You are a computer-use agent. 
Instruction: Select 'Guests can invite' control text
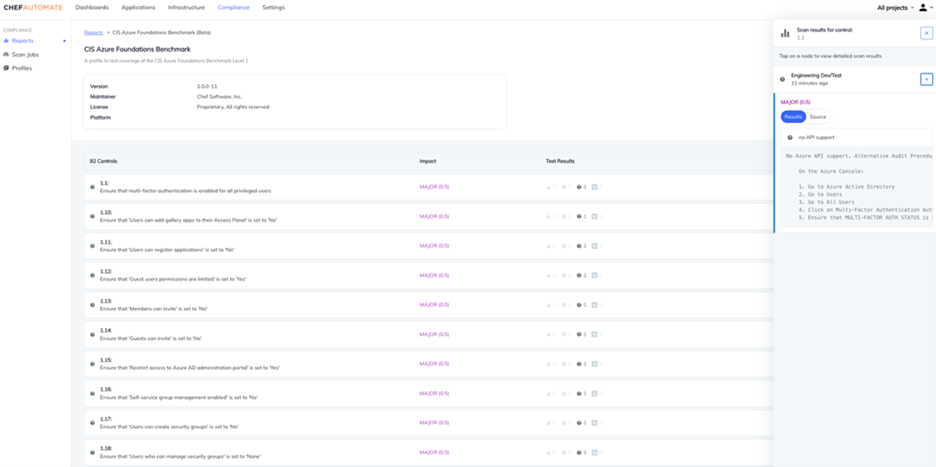[x=151, y=339]
